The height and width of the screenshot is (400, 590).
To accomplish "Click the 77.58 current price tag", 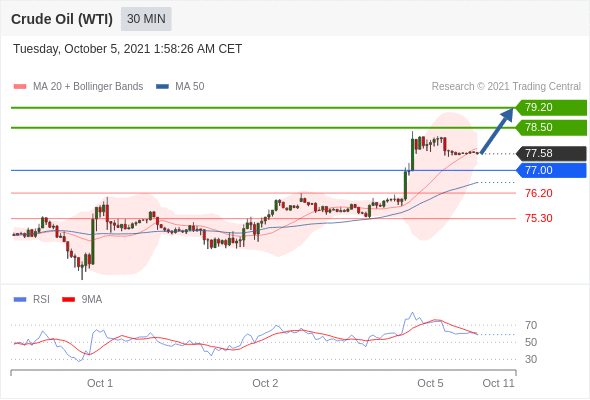I will point(551,153).
